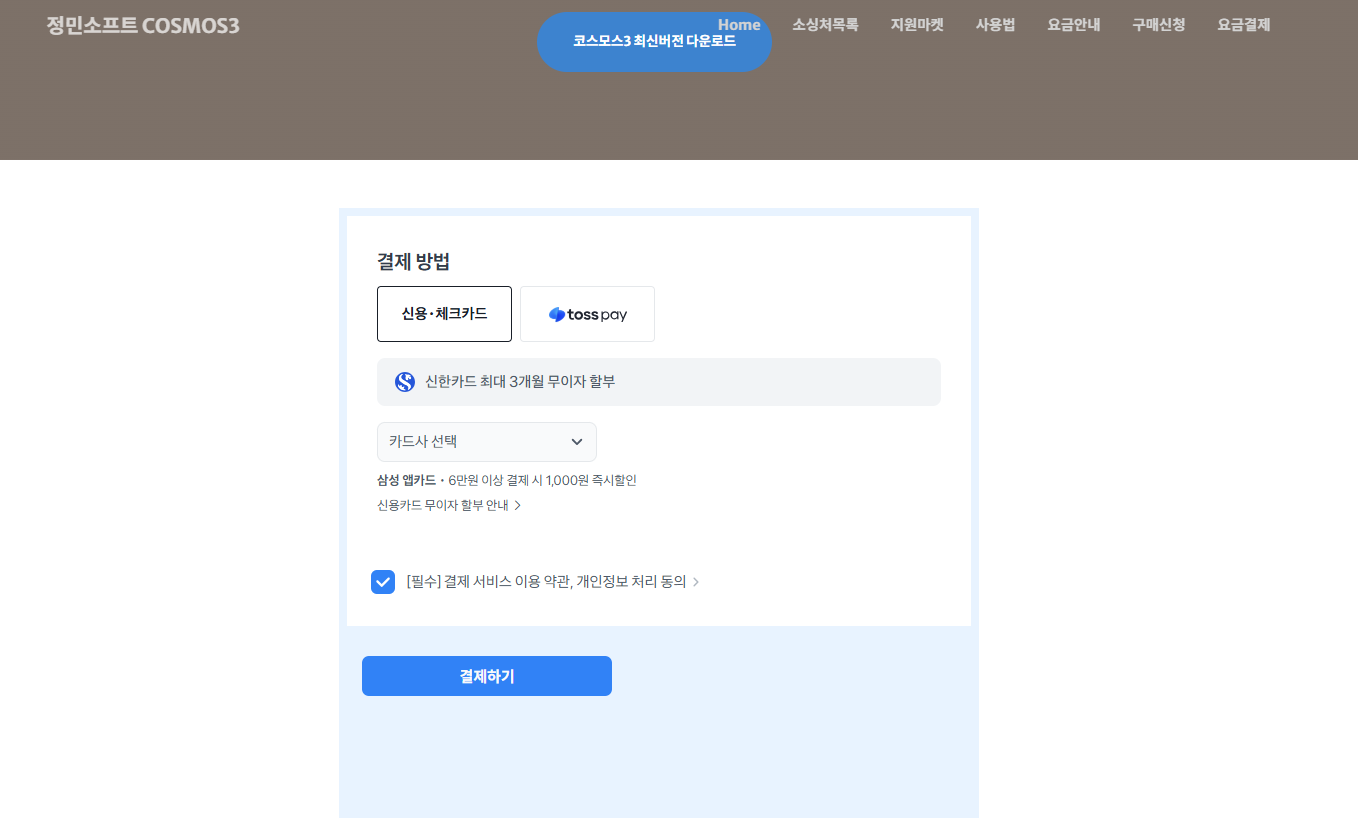Open the 요금안내 menu item
Screen dimensions: 1358x818
click(x=1074, y=25)
